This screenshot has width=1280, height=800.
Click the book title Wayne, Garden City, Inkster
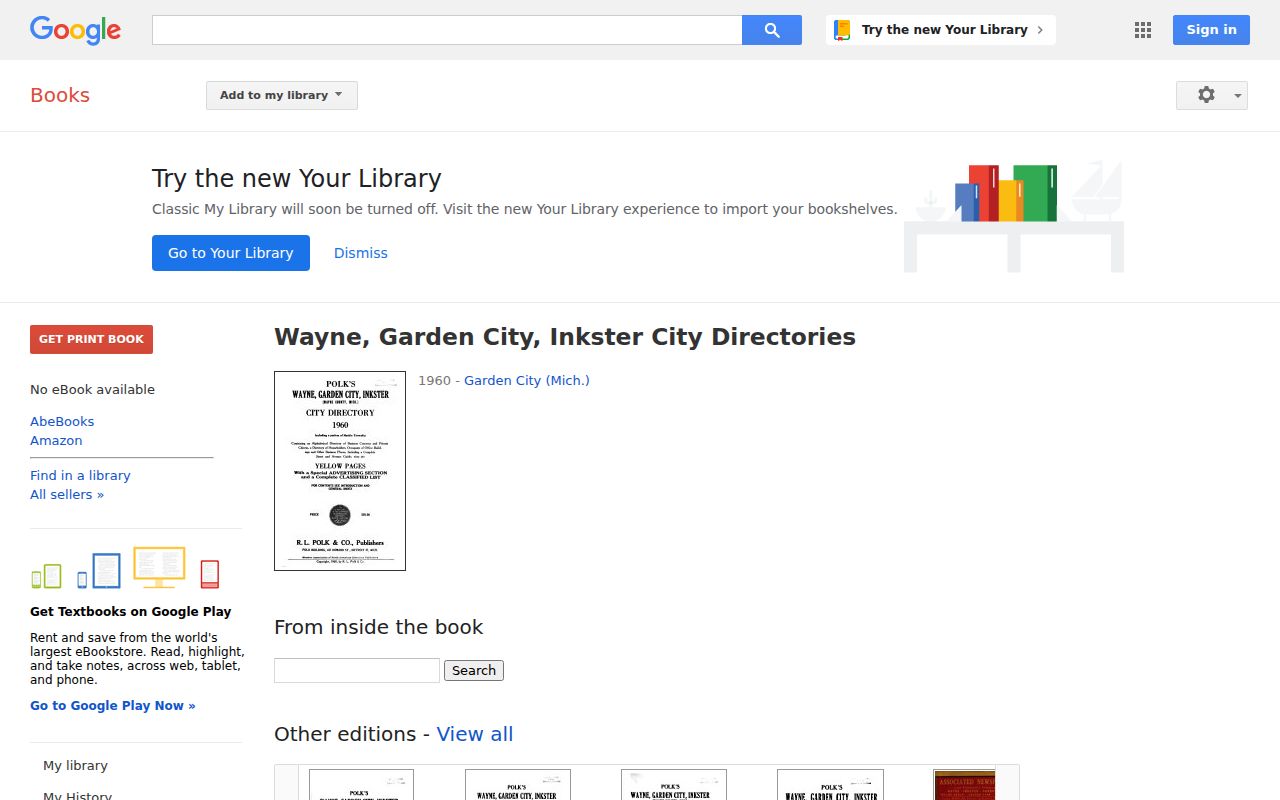pos(565,337)
